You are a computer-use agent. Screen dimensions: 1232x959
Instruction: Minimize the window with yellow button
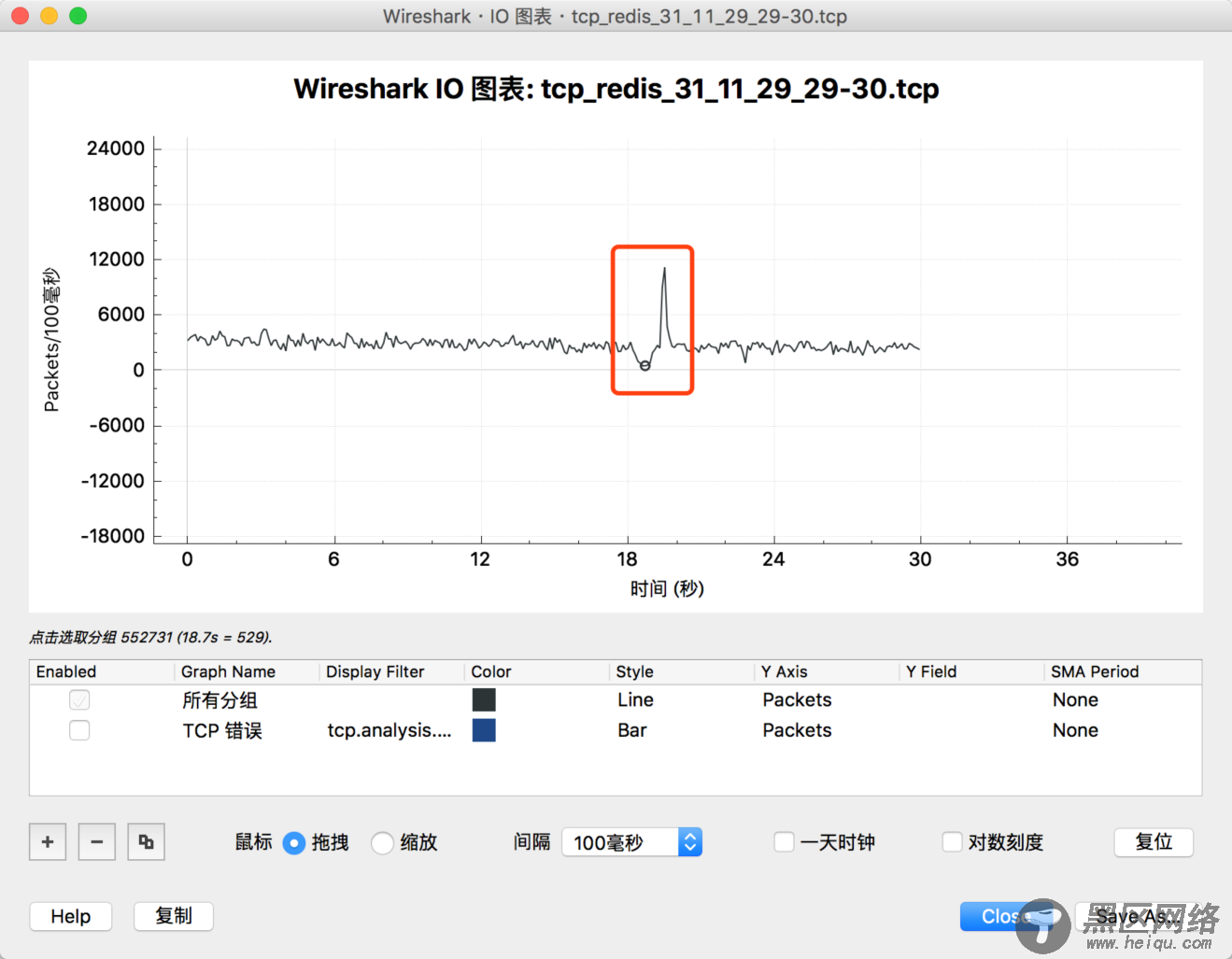(50, 16)
